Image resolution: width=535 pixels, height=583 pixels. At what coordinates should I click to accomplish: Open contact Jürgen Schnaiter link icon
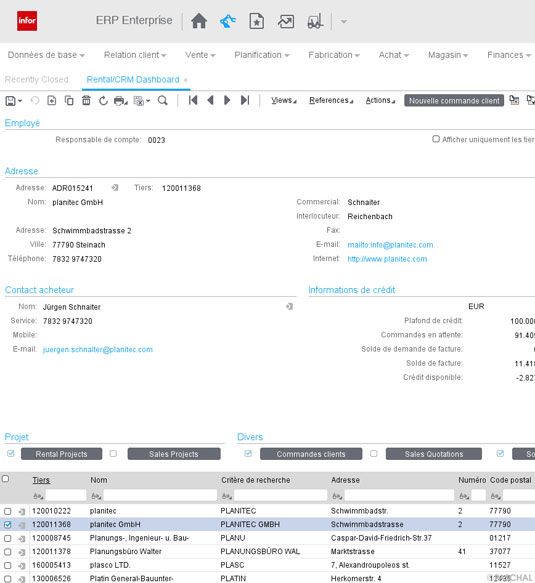[289, 306]
